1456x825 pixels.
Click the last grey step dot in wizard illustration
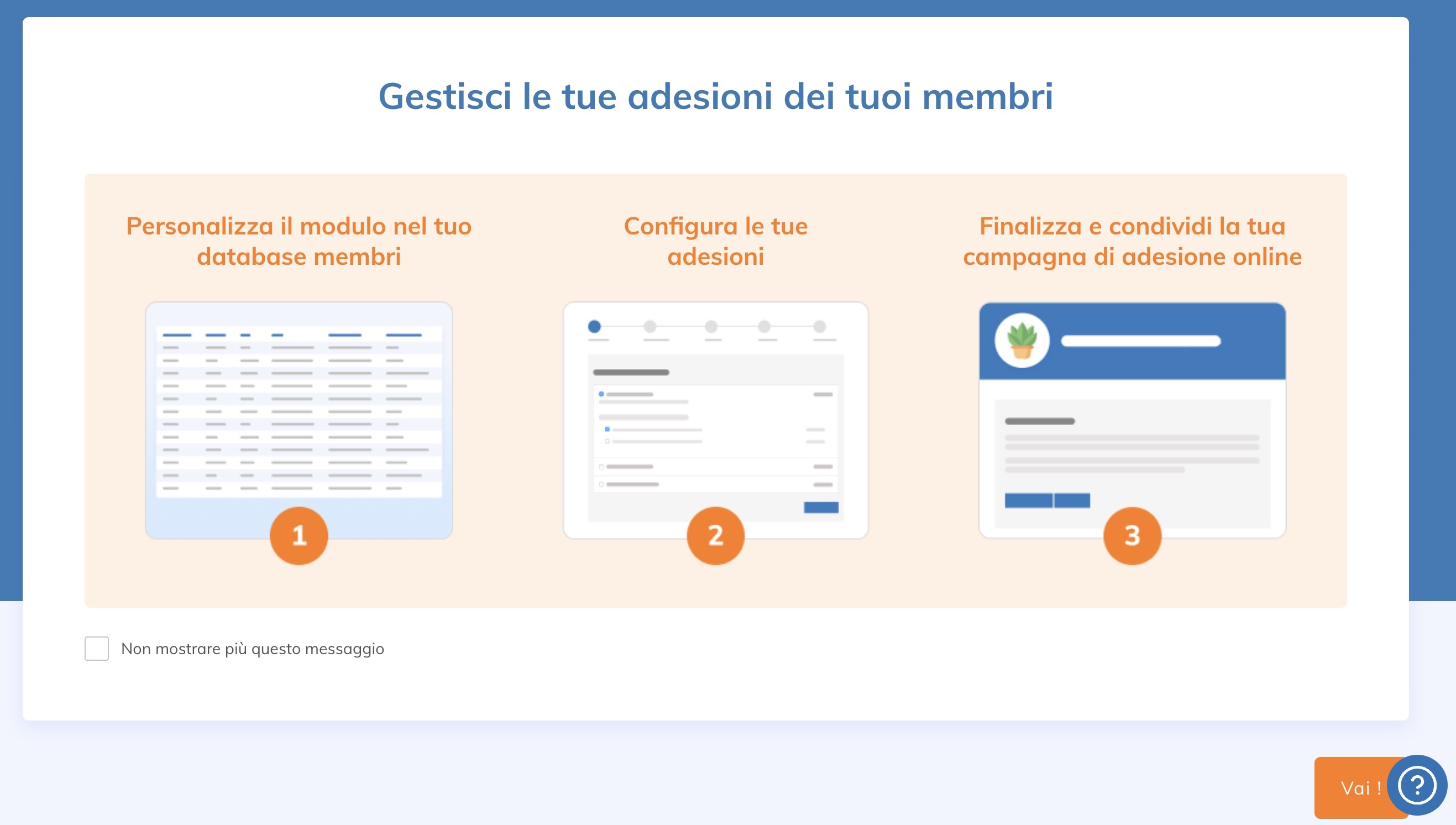point(819,326)
